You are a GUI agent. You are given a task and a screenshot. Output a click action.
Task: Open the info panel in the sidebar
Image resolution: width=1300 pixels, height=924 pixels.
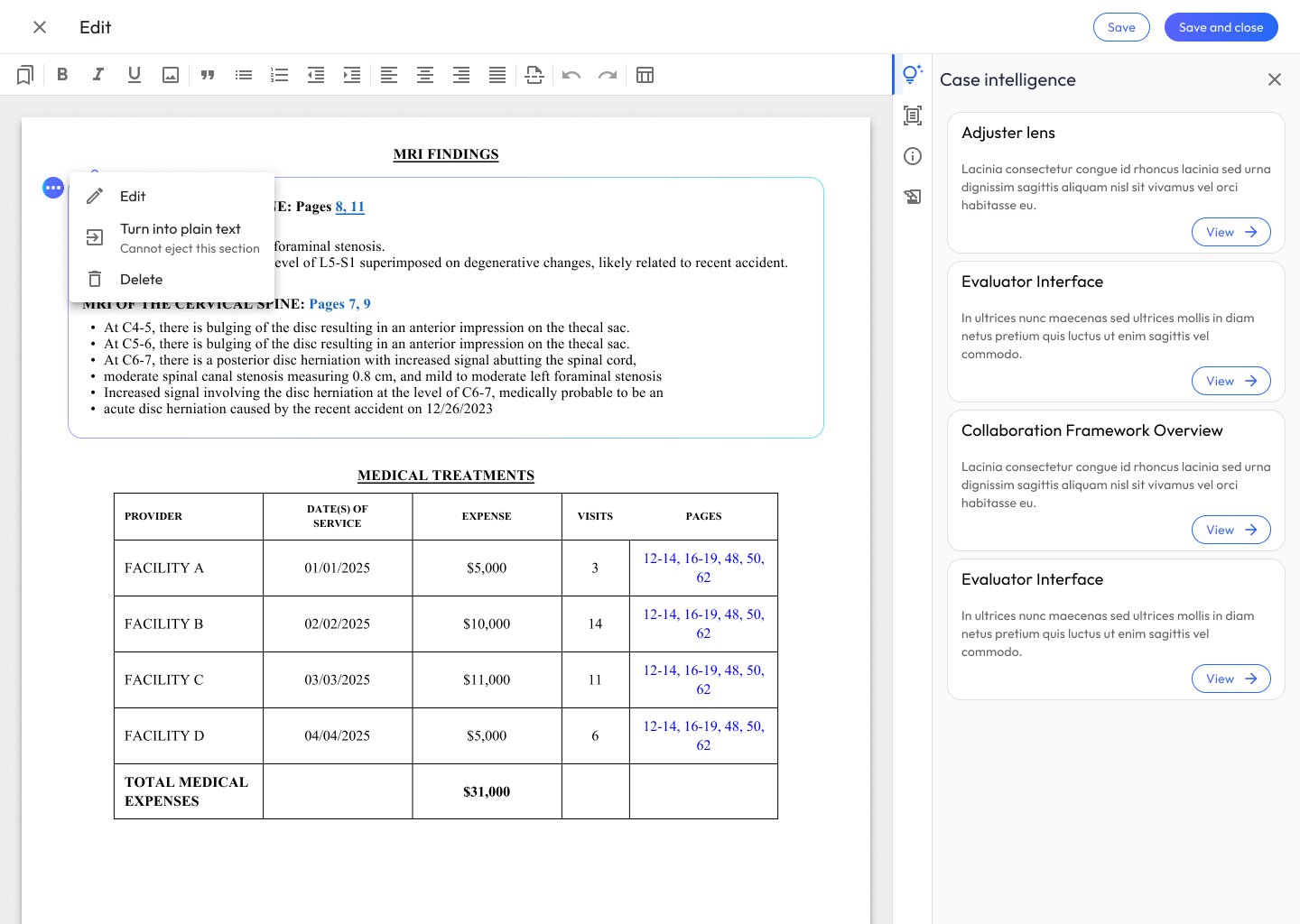click(x=913, y=156)
